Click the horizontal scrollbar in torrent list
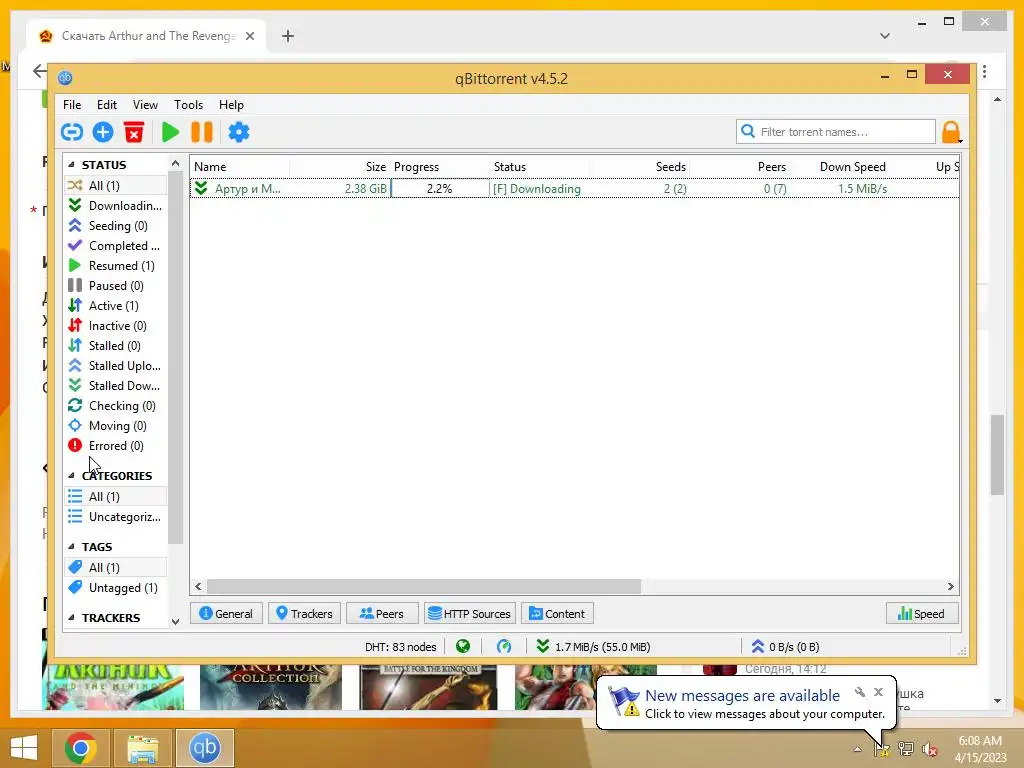The height and width of the screenshot is (768, 1024). [424, 586]
